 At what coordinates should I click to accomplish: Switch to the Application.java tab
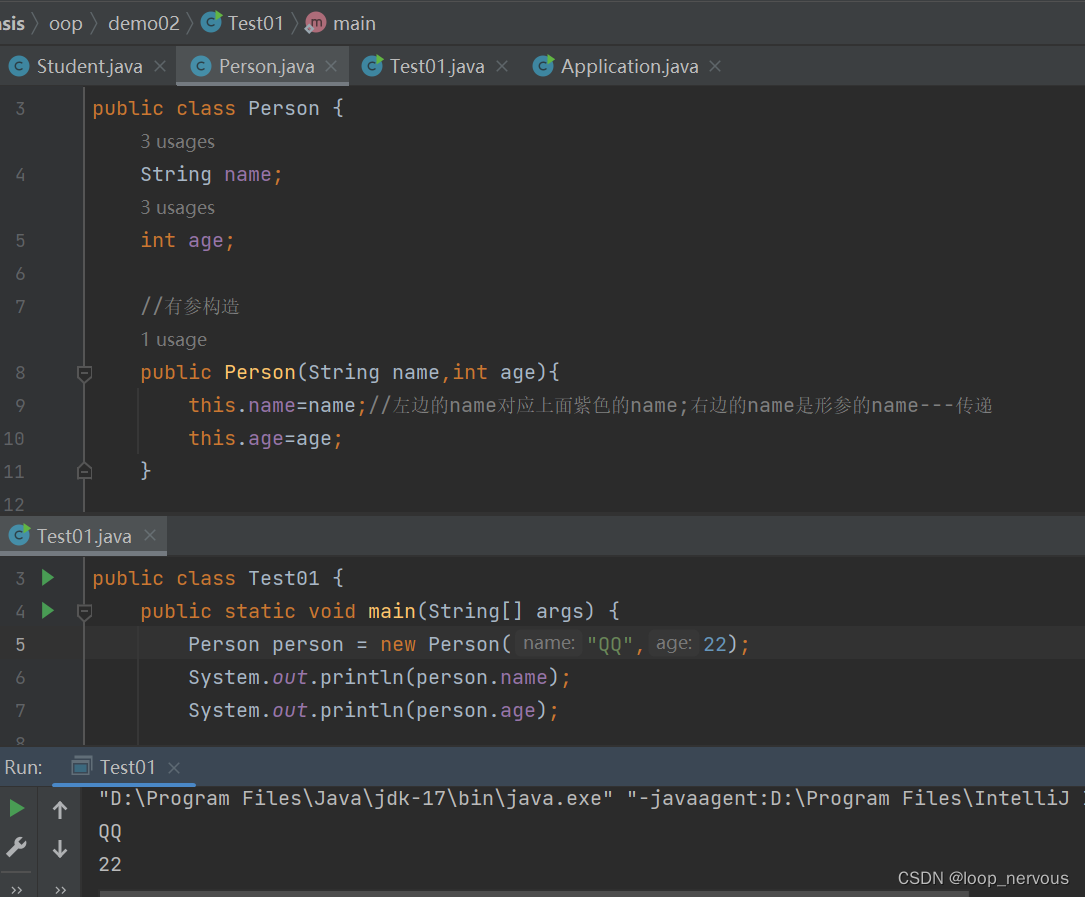coord(629,66)
